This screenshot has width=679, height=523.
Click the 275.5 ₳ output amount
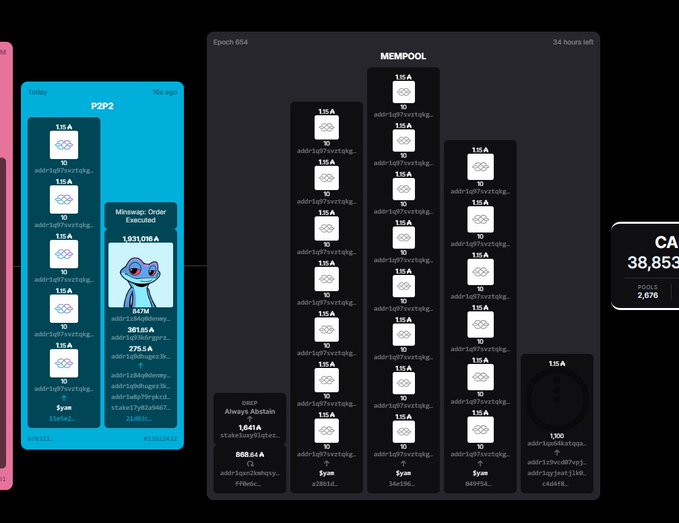[141, 349]
